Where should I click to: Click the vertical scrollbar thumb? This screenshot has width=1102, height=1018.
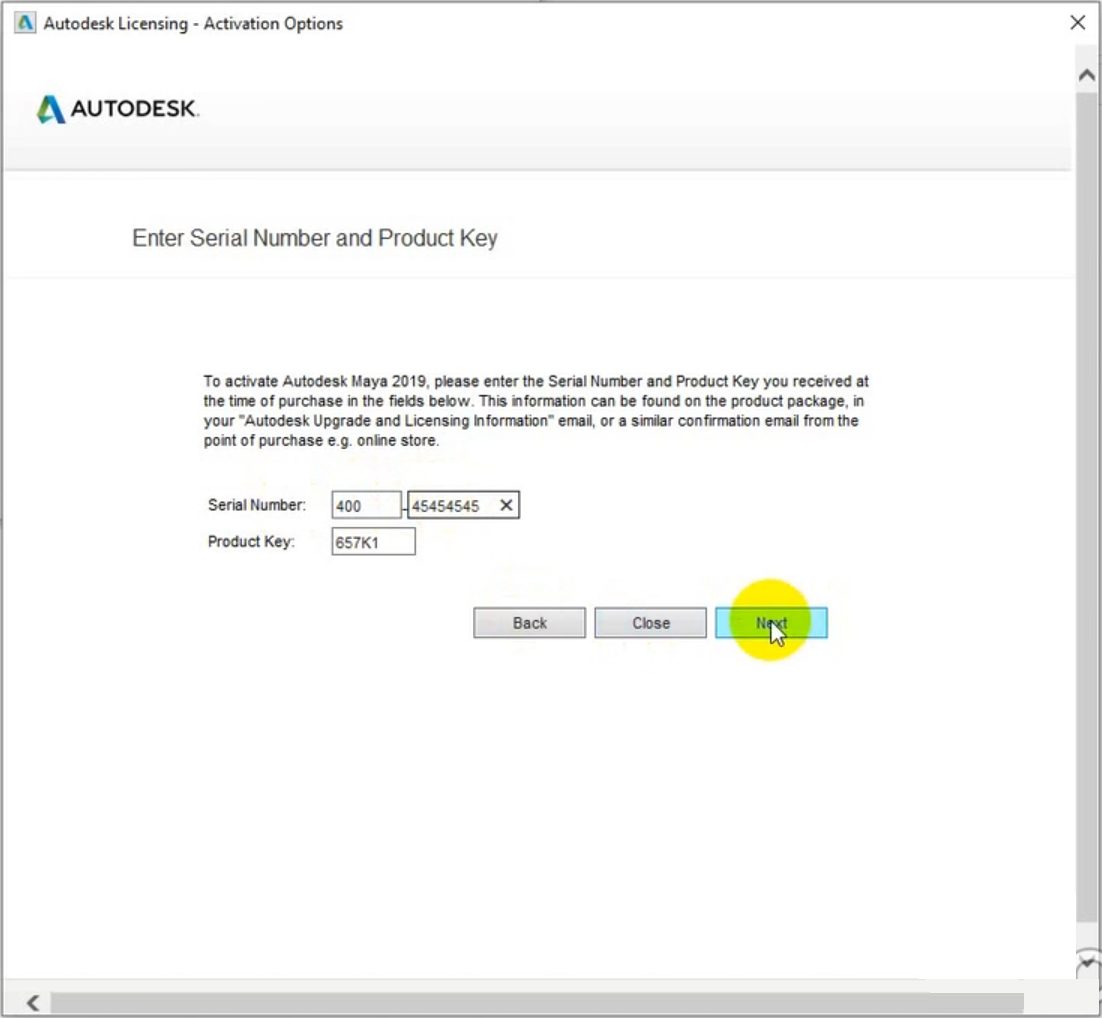1087,500
